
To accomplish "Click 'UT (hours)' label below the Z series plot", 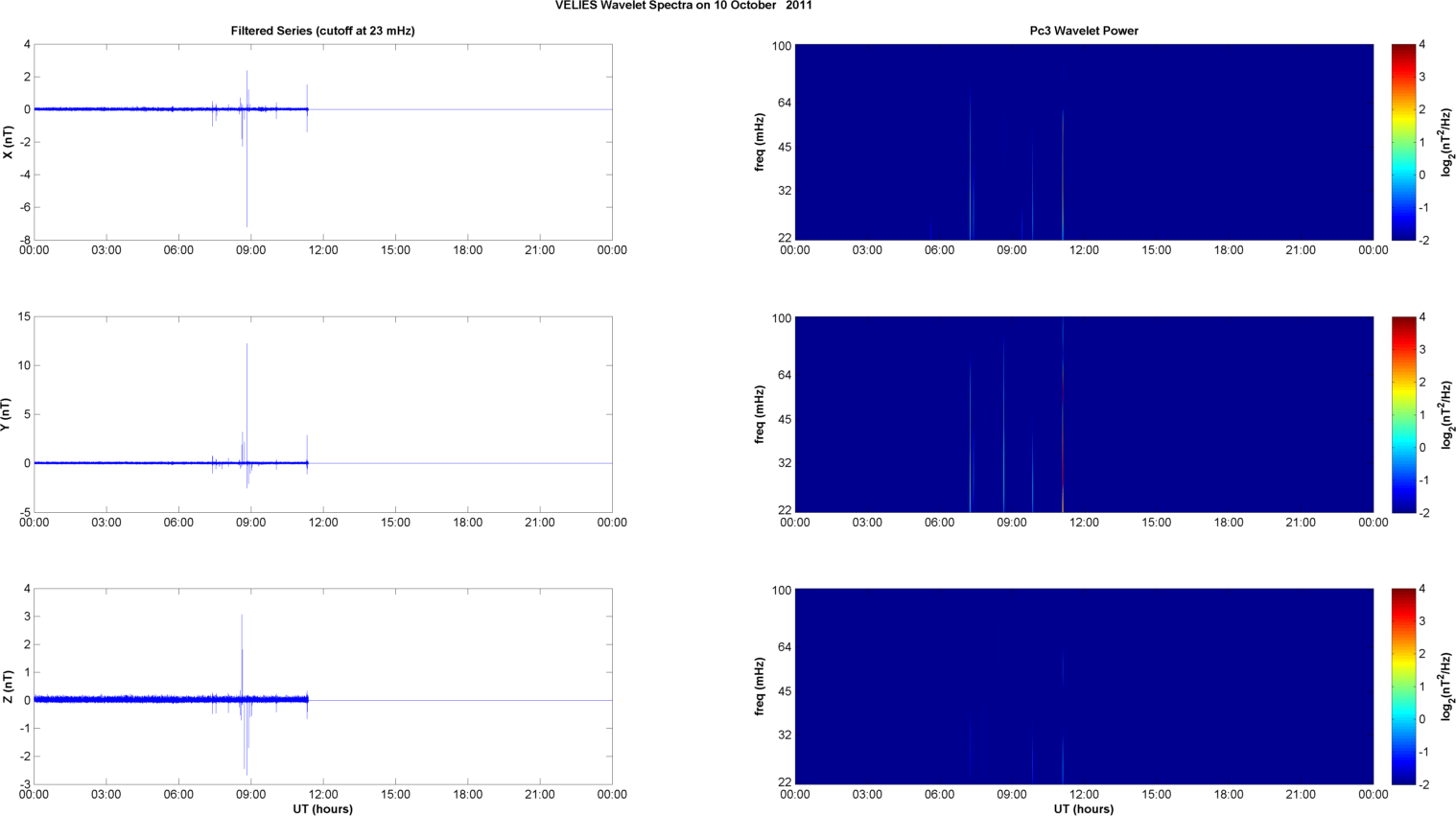I will click(x=323, y=809).
